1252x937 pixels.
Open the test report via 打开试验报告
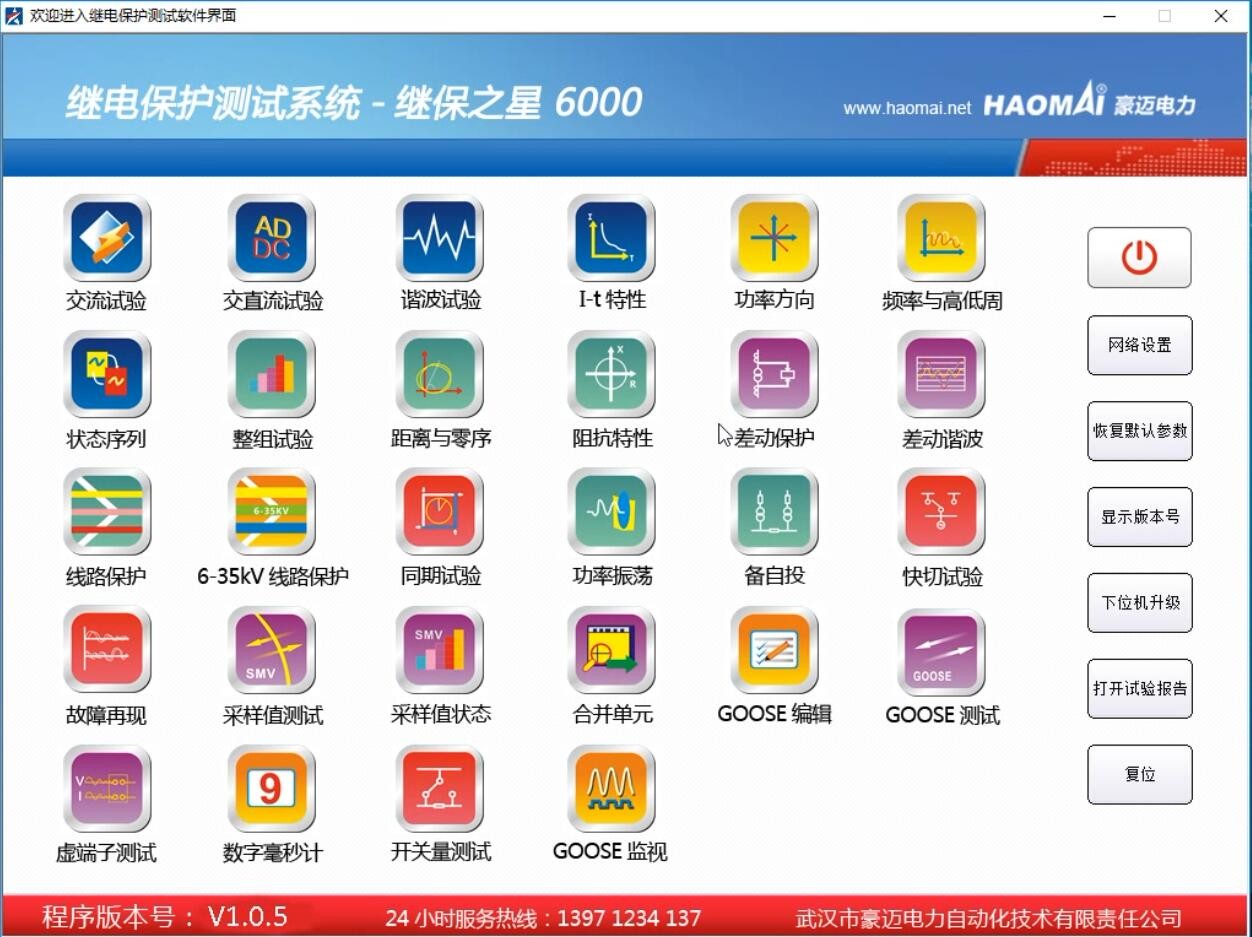(1139, 688)
